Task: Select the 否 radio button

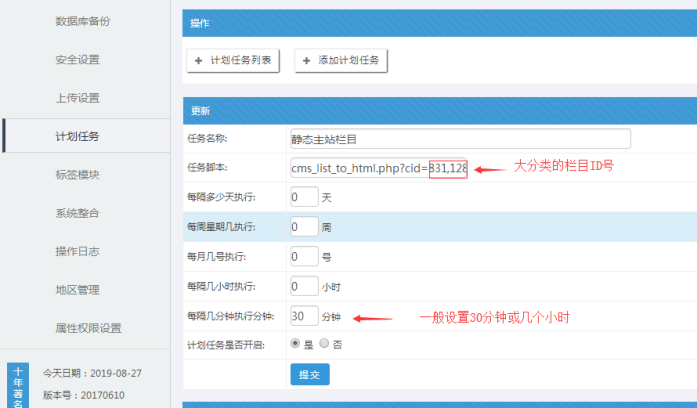Action: [323, 343]
